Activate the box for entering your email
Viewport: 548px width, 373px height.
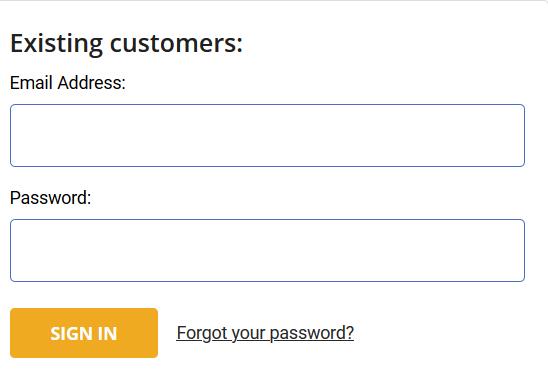tap(267, 135)
